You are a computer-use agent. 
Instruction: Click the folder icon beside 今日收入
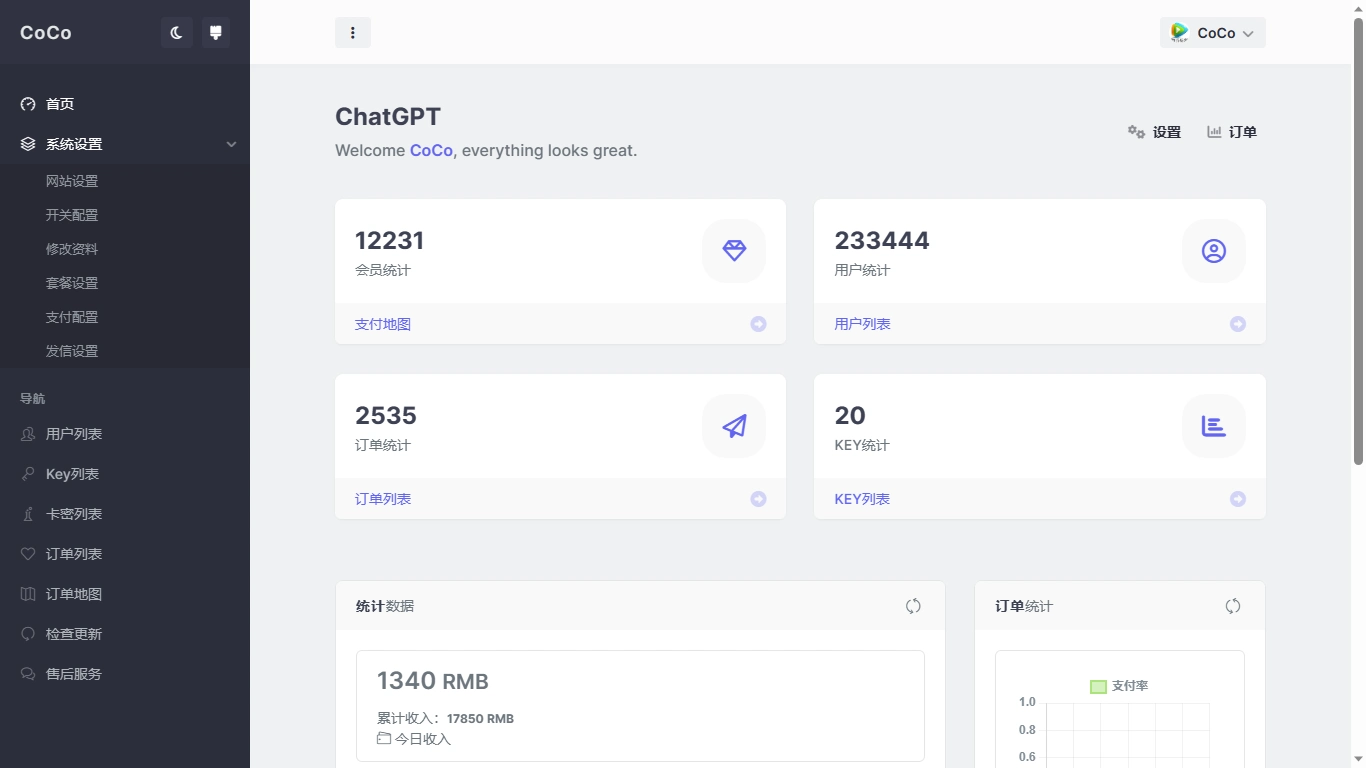(x=384, y=738)
